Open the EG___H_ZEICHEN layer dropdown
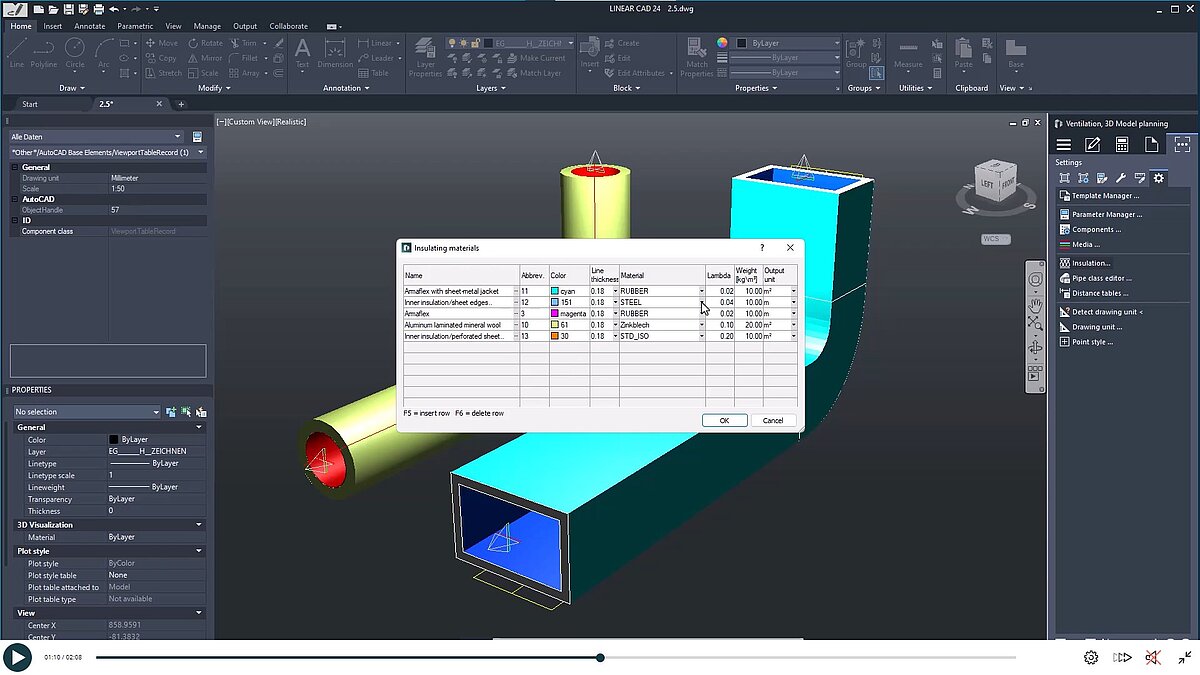 [571, 43]
